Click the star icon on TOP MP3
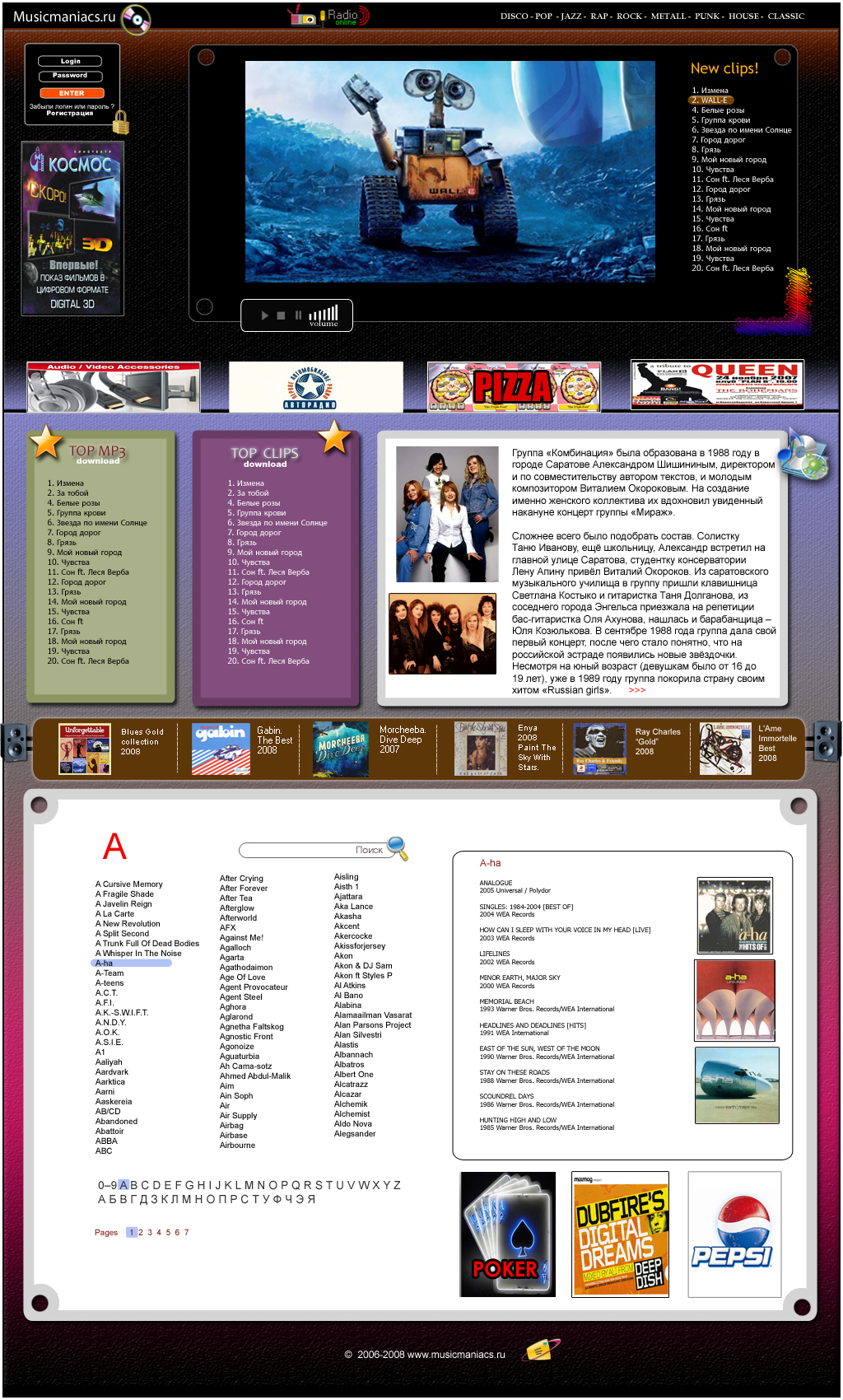Viewport: 843px width, 1400px height. 46,441
